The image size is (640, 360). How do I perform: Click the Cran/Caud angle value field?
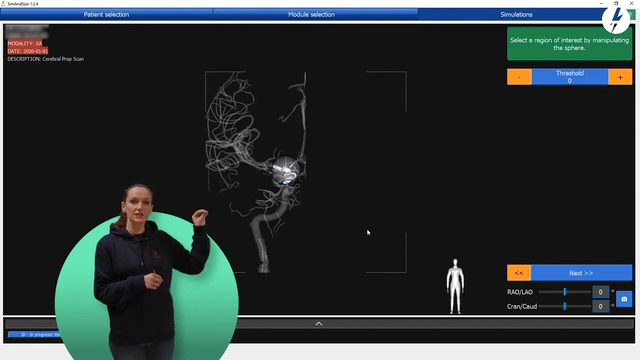[x=600, y=306]
